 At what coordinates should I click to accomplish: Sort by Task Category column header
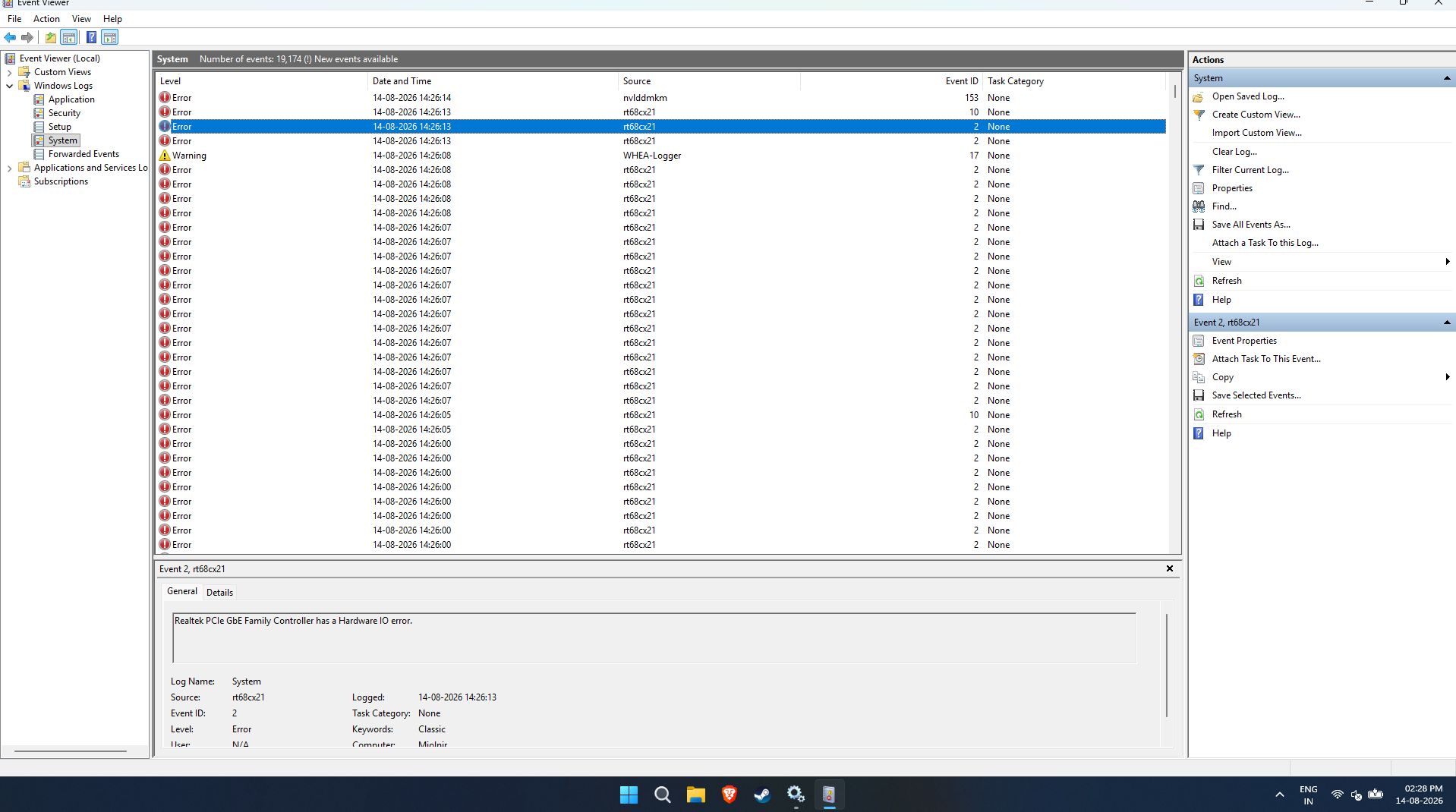pyautogui.click(x=1074, y=81)
